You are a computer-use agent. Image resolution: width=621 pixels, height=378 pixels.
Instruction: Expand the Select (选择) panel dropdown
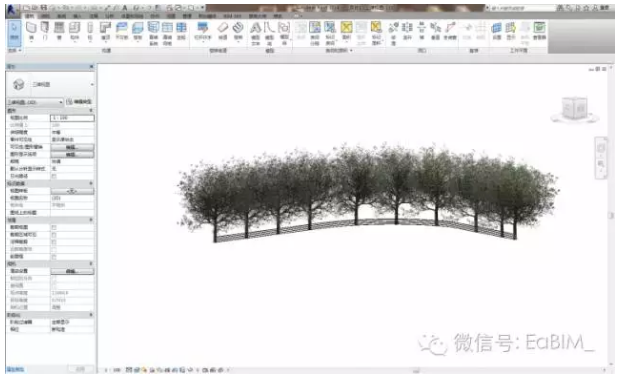click(x=15, y=51)
